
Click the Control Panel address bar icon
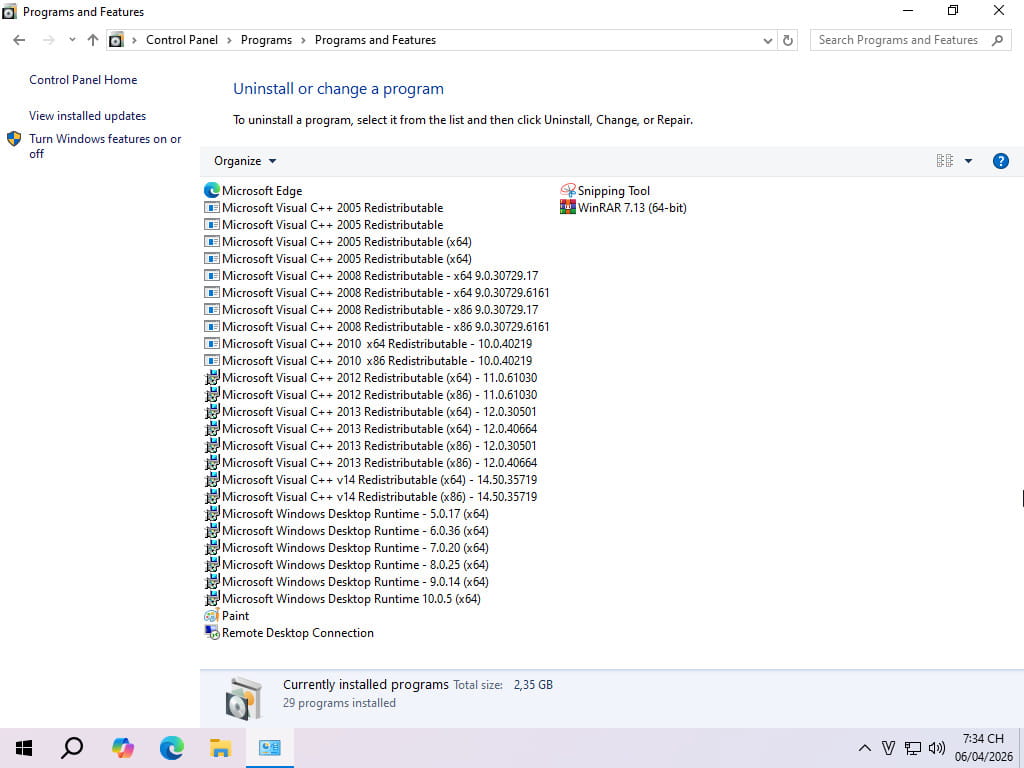tap(116, 40)
